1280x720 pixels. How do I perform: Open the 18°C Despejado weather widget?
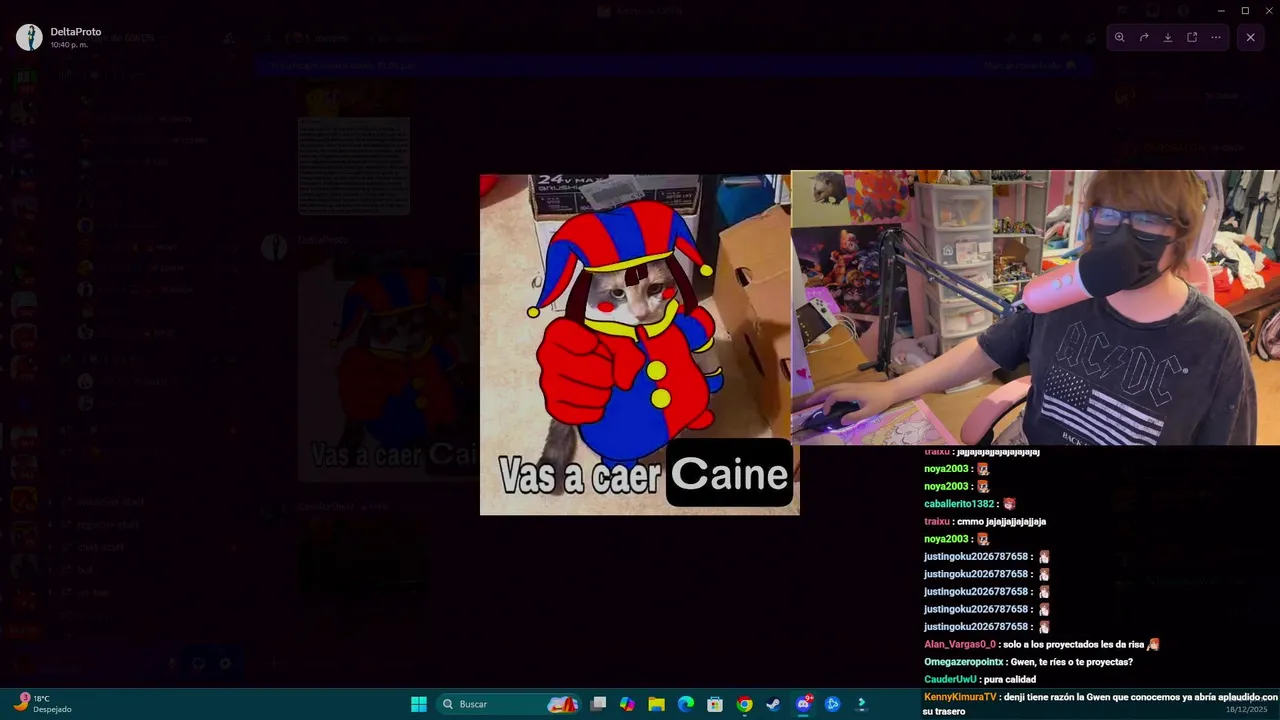point(42,704)
